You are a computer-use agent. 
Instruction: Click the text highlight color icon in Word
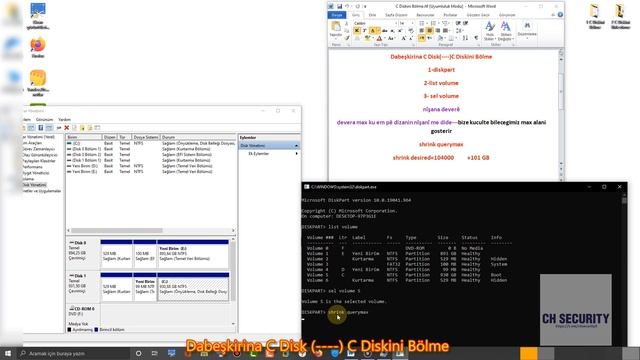pos(367,38)
